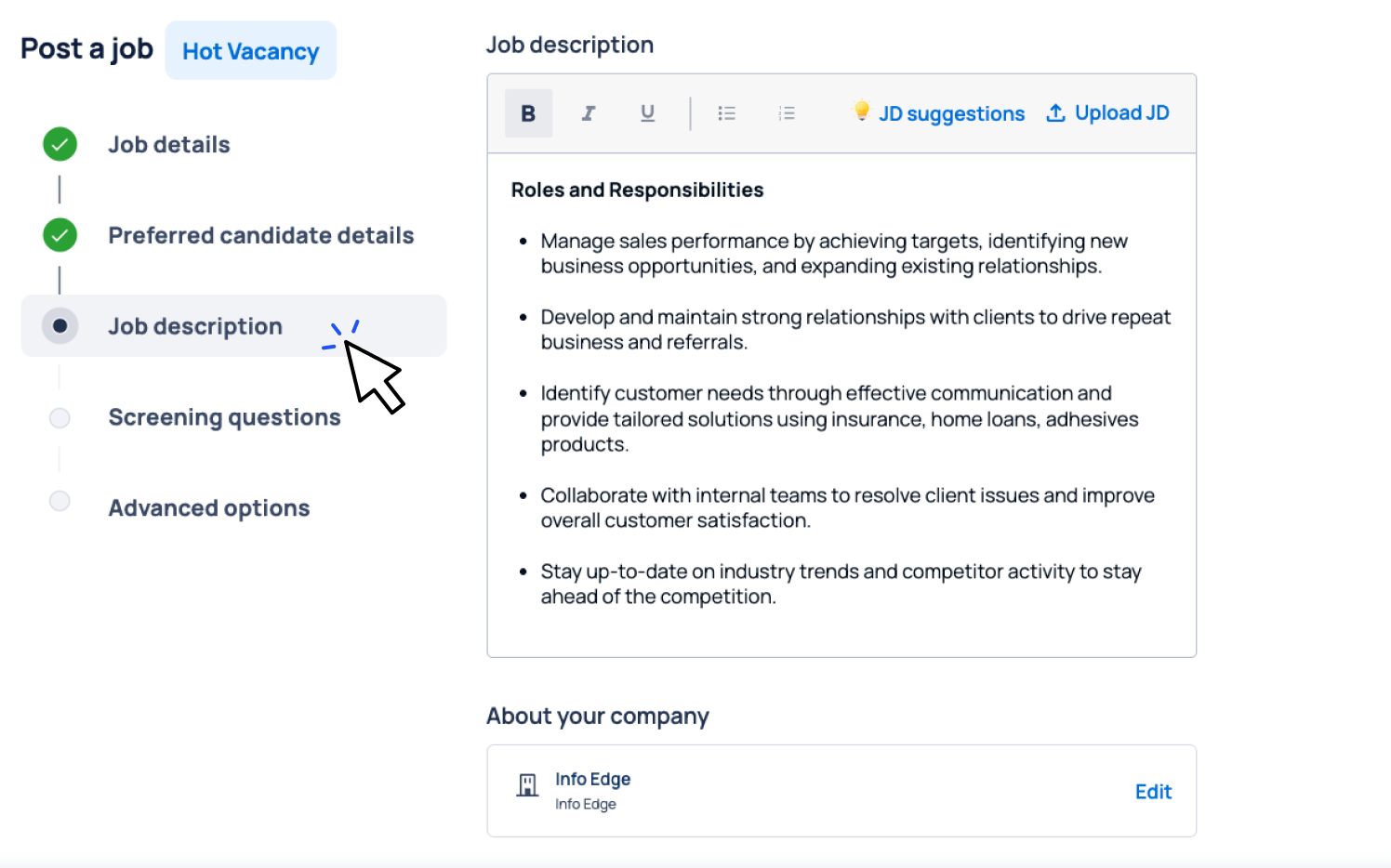The image size is (1391, 868).
Task: Select the Advanced options step circle
Action: point(60,501)
